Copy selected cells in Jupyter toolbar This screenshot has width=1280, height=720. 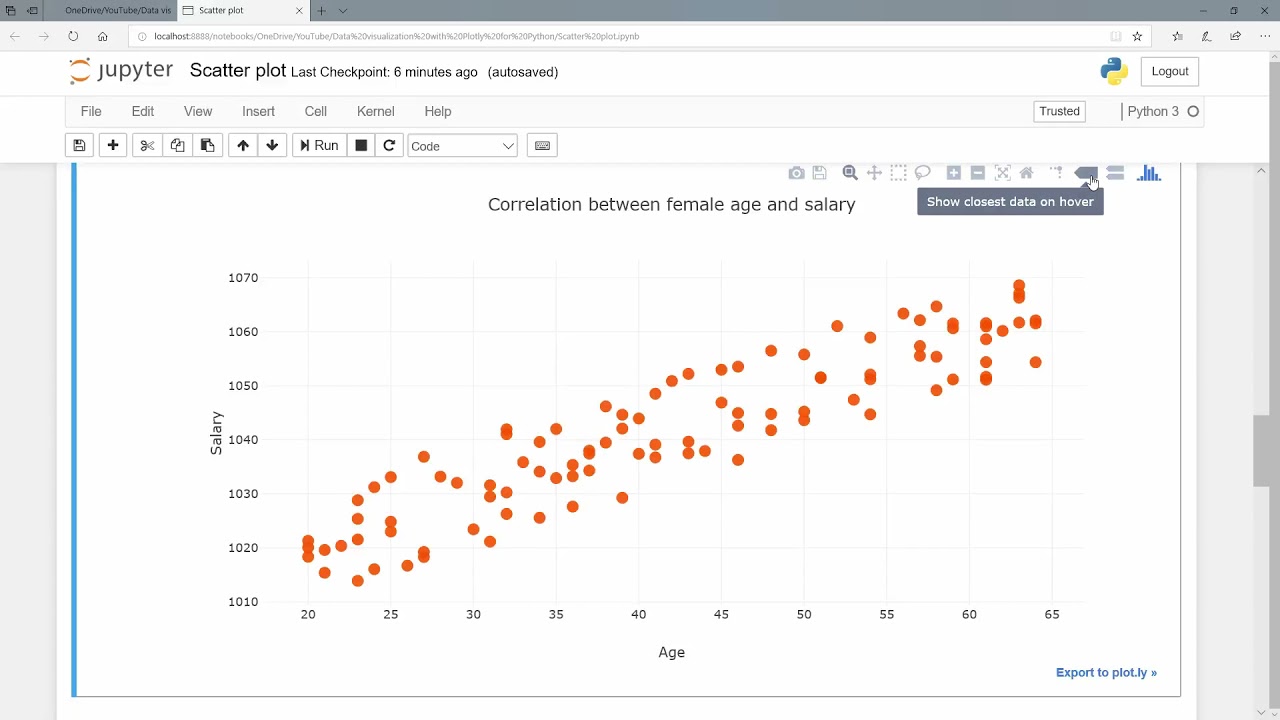tap(177, 146)
